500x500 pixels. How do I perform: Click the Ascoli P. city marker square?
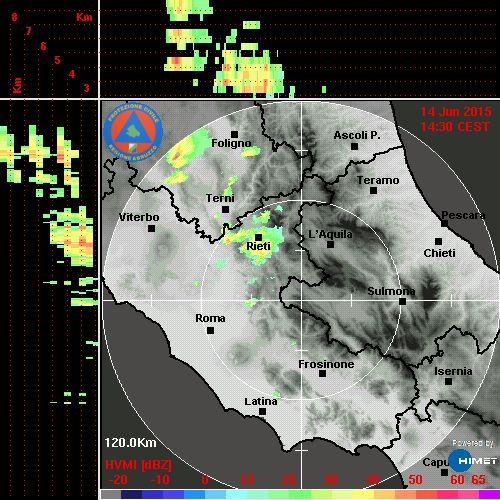pyautogui.click(x=354, y=146)
